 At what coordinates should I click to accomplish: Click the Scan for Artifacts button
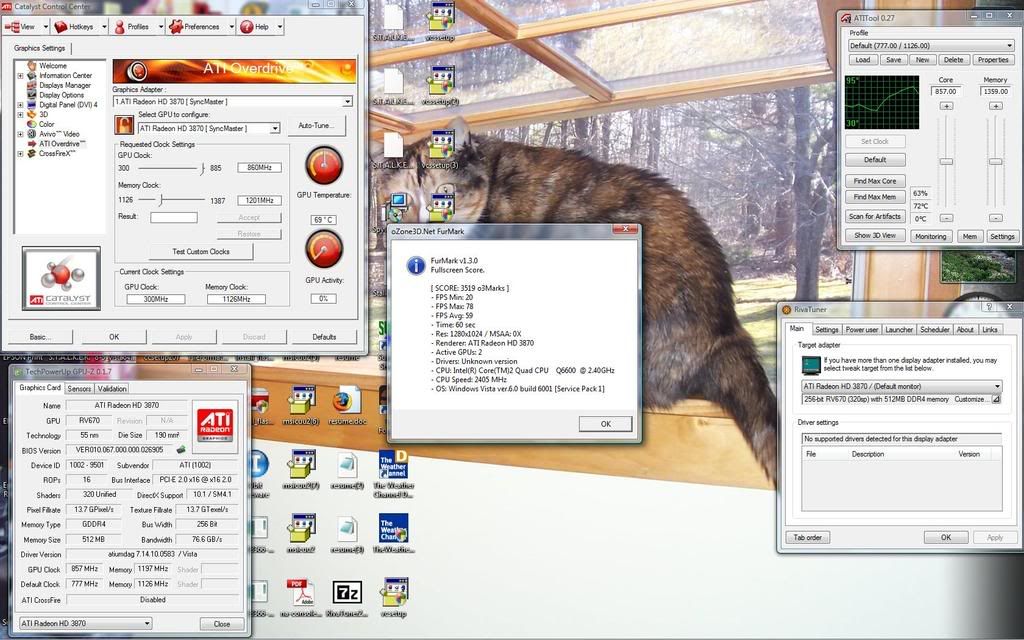click(x=875, y=216)
